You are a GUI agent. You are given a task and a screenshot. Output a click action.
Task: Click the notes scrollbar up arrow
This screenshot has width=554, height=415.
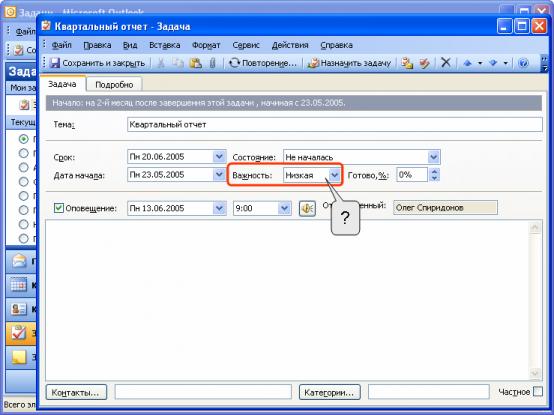(535, 227)
